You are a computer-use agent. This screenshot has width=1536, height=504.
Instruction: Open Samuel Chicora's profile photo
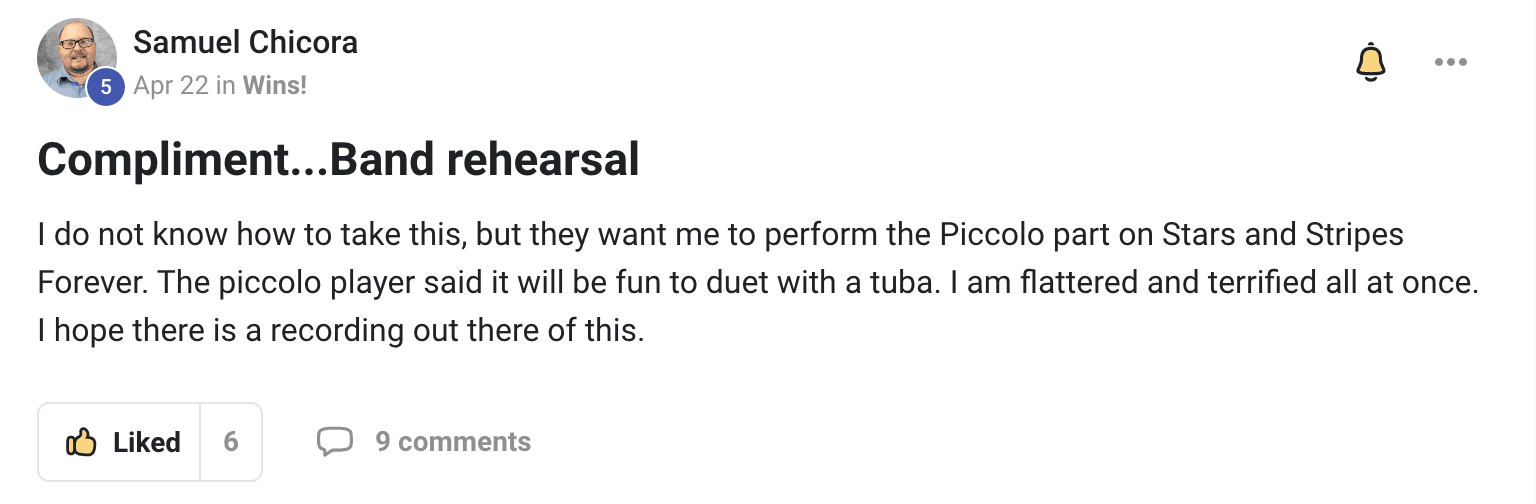74,56
